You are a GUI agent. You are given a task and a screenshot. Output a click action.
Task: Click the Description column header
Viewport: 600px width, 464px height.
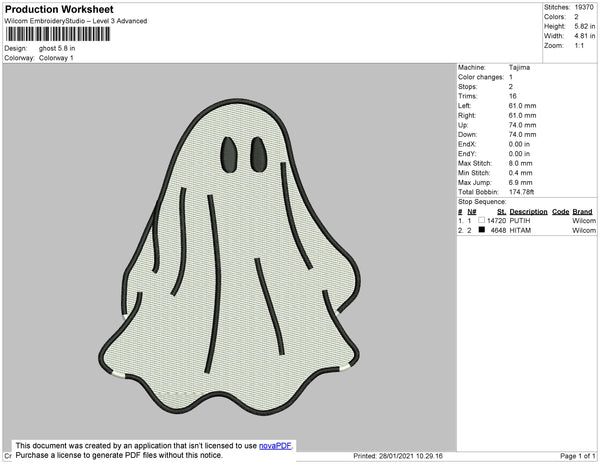point(528,212)
